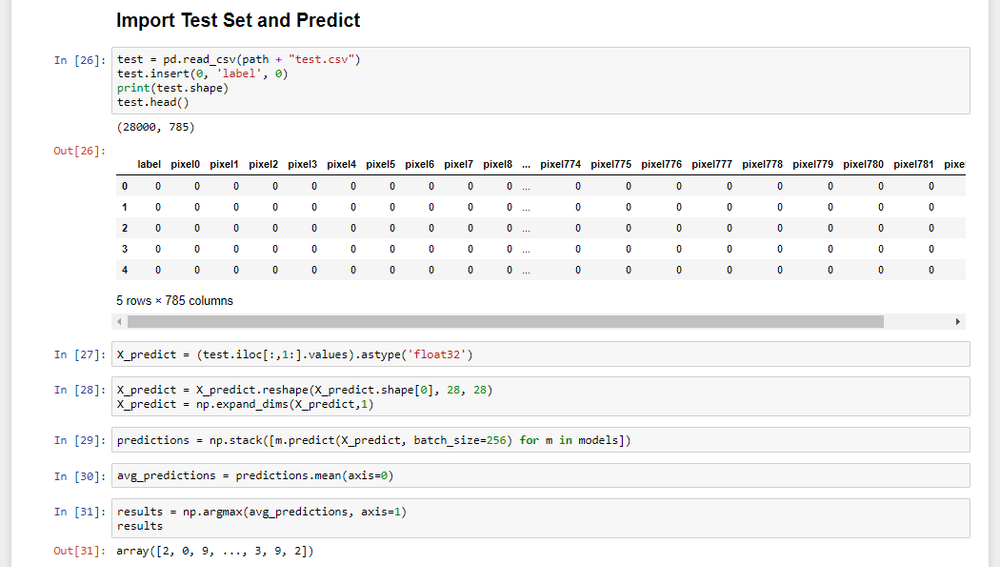Click the In [29] cell prompt
Viewport: 1000px width, 567px height.
(78, 440)
